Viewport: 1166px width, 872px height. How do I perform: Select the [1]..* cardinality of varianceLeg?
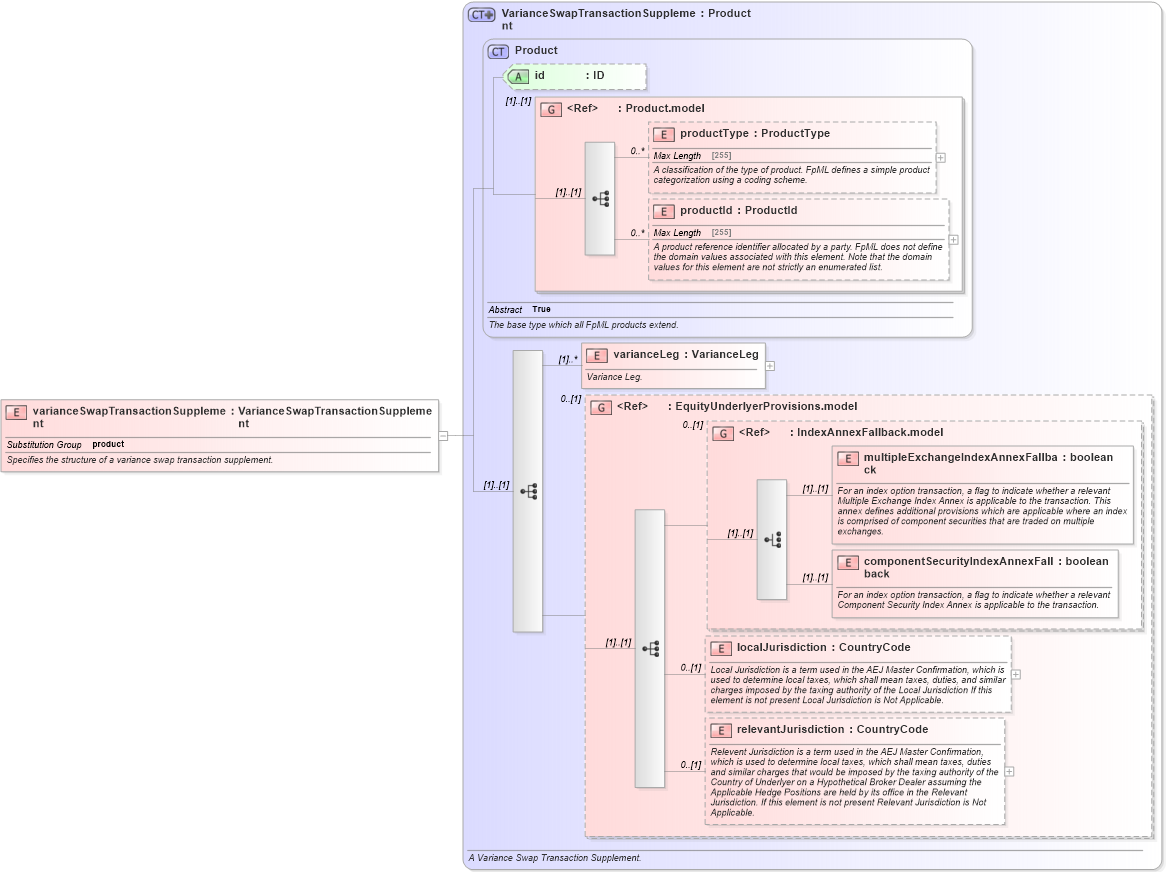pyautogui.click(x=568, y=359)
